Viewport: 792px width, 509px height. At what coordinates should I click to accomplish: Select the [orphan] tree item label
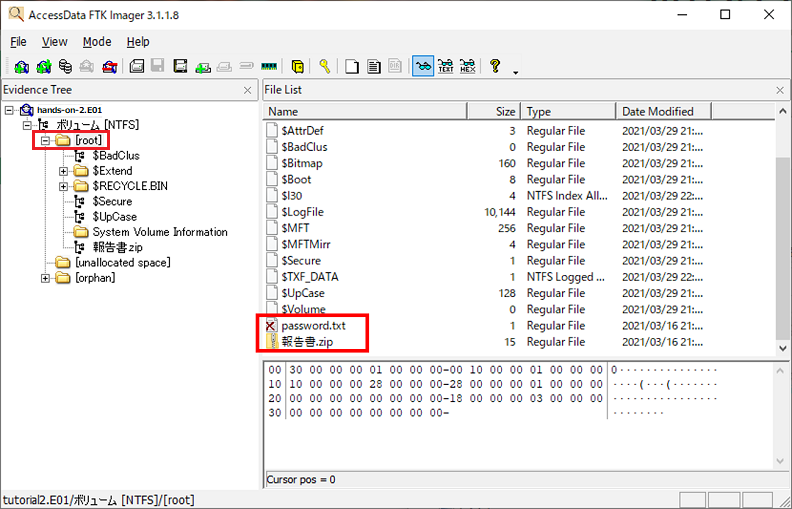95,278
